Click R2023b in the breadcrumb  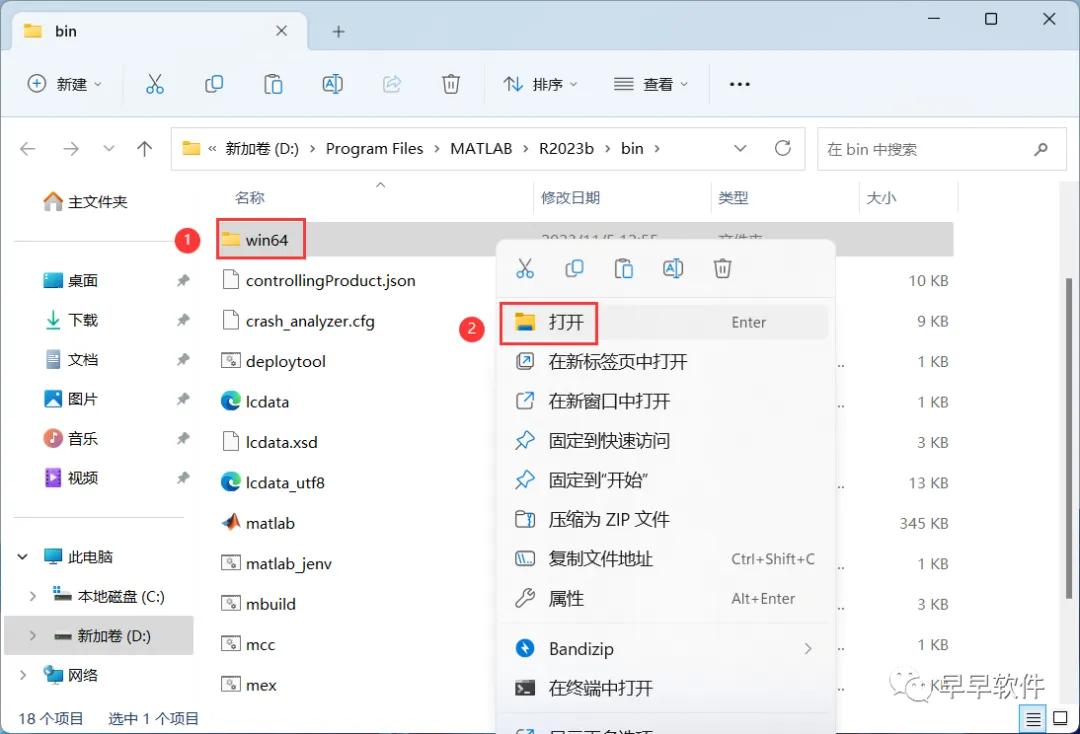pyautogui.click(x=566, y=149)
